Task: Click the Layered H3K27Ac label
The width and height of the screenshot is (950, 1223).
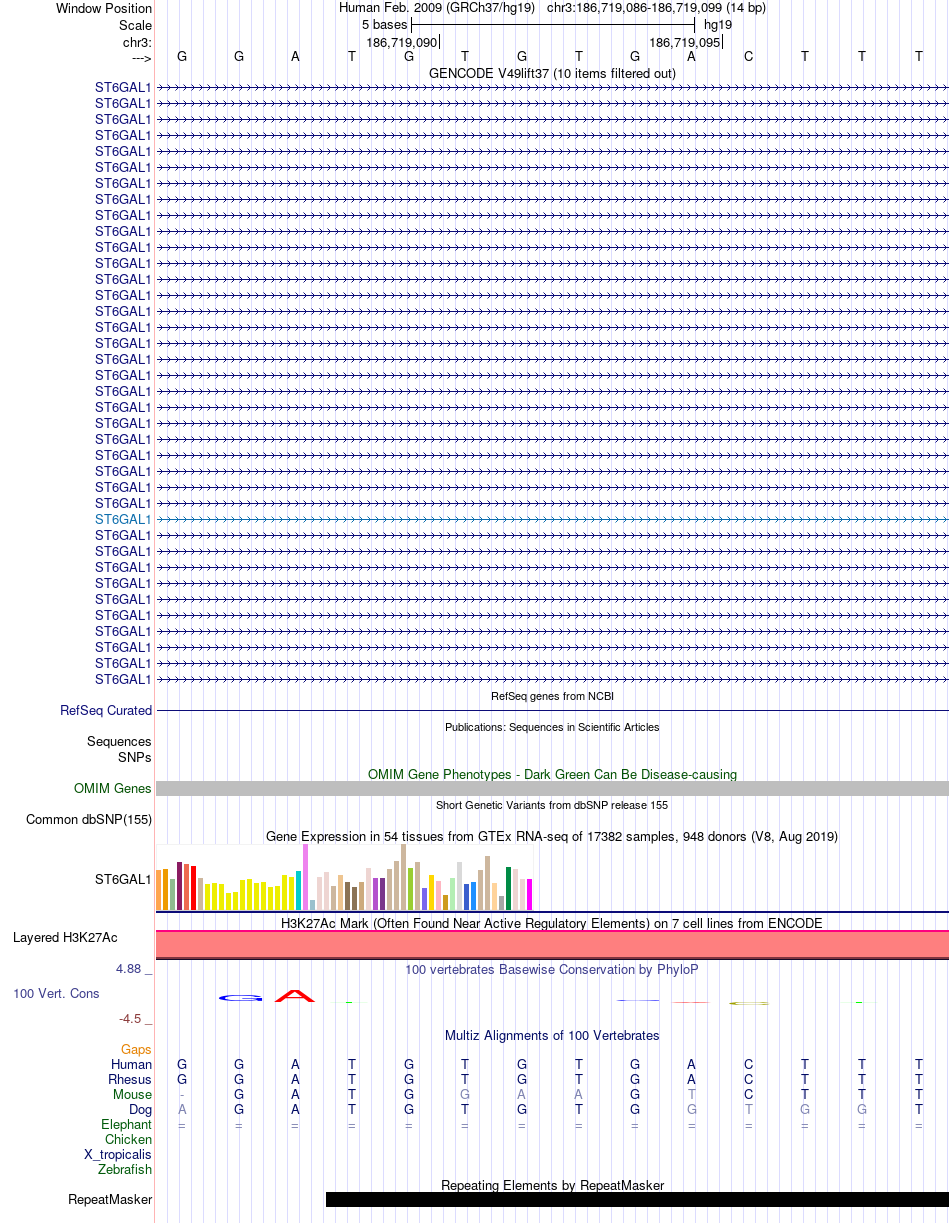Action: tap(65, 938)
